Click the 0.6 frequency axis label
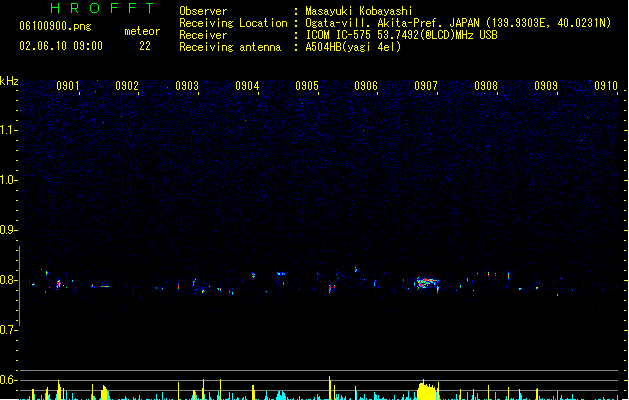The height and width of the screenshot is (400, 629). tap(8, 380)
